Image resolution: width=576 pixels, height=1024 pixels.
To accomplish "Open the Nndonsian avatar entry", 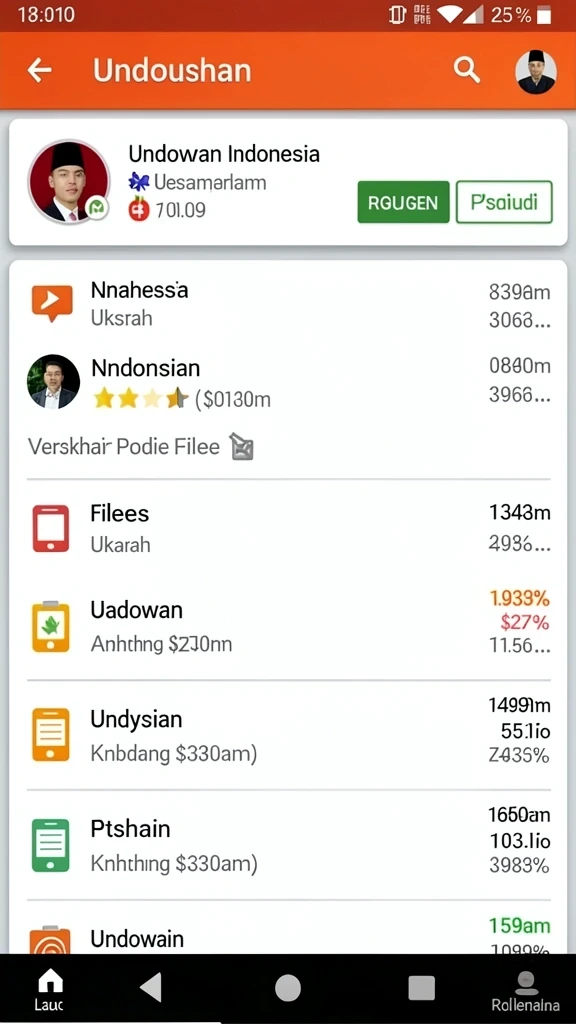I will (x=54, y=381).
